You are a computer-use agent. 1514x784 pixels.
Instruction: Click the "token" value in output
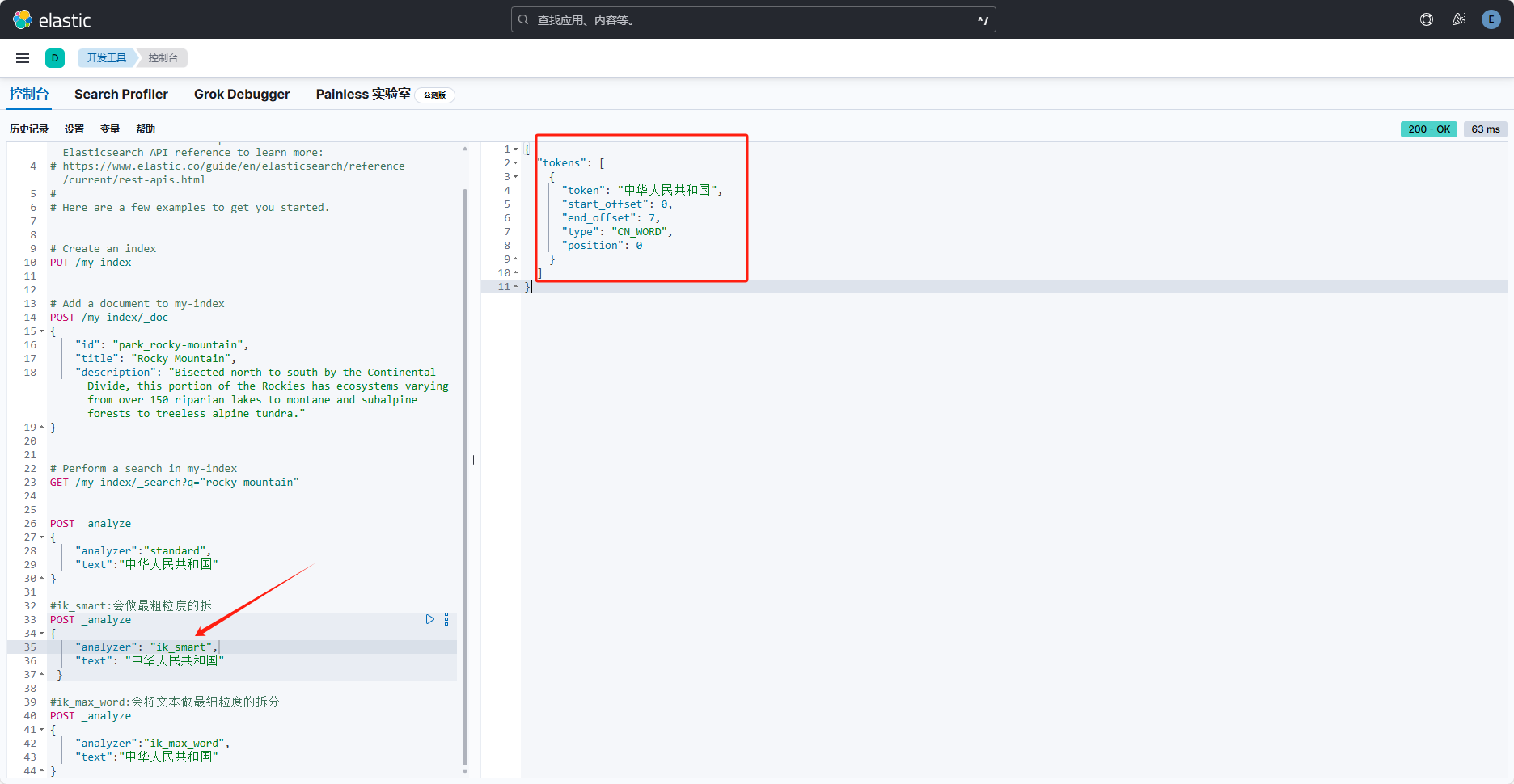667,191
